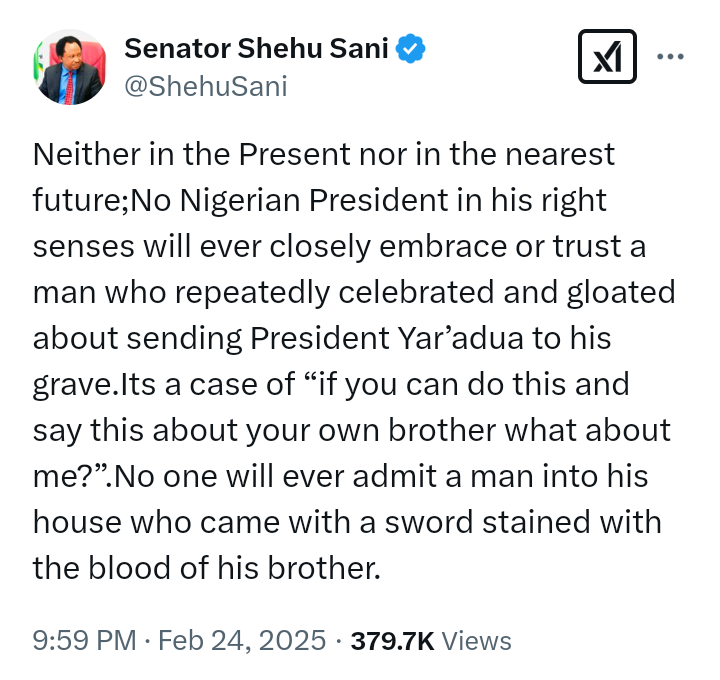Open the three-dot more options menu
The height and width of the screenshot is (680, 720).
click(670, 56)
